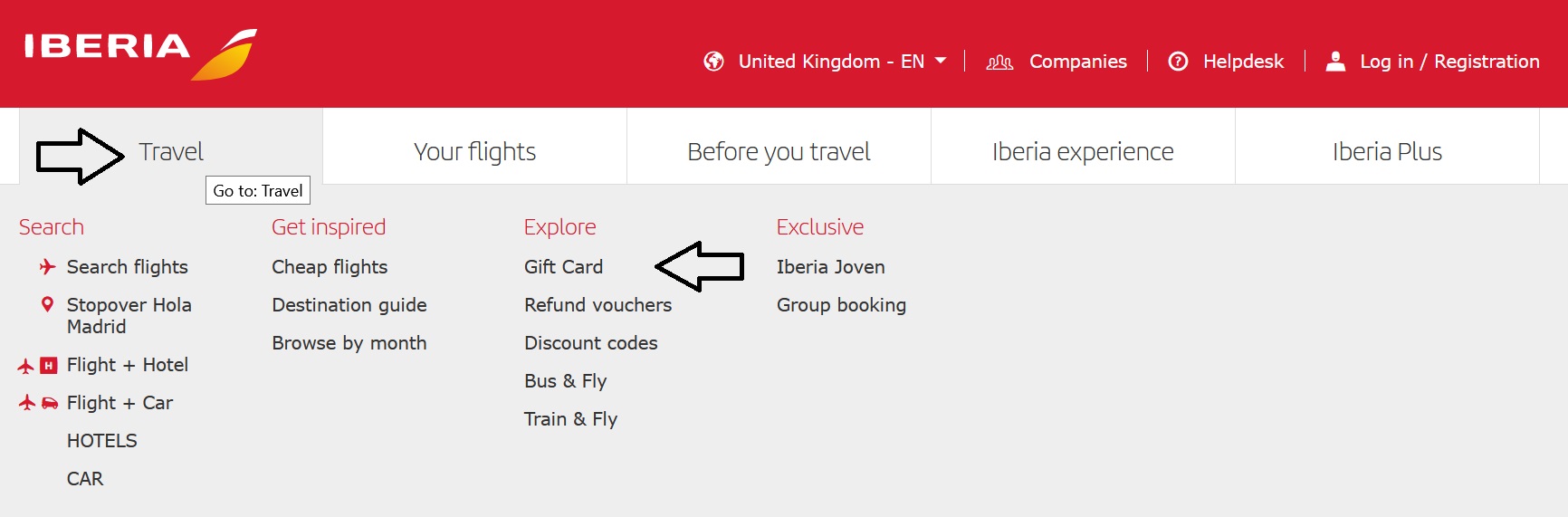Click the Companies people icon

coord(999,62)
